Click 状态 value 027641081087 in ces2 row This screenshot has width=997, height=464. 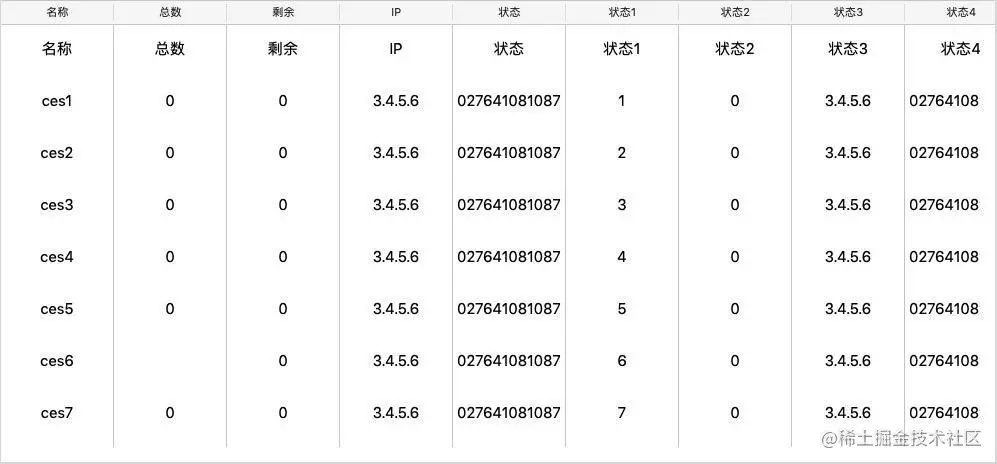tap(509, 153)
